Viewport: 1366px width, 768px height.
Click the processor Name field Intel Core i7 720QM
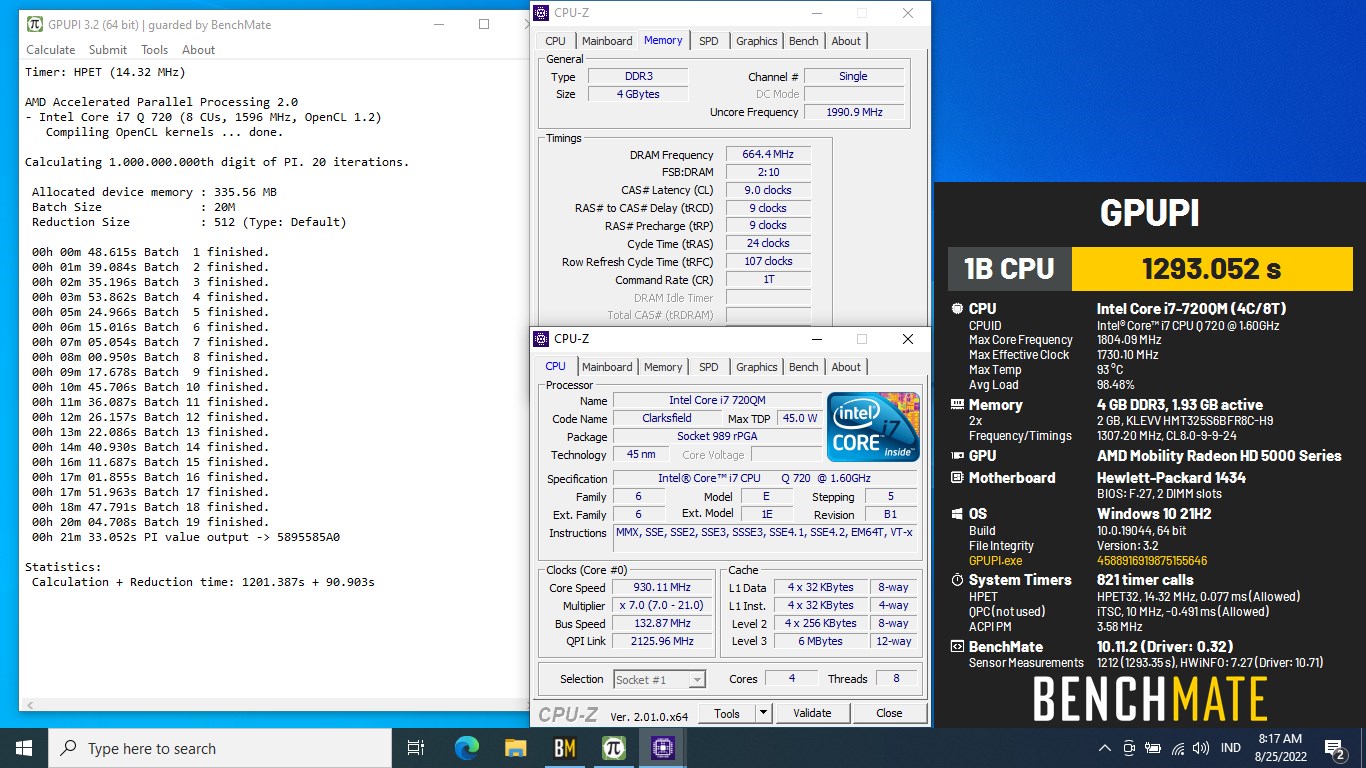(x=717, y=400)
